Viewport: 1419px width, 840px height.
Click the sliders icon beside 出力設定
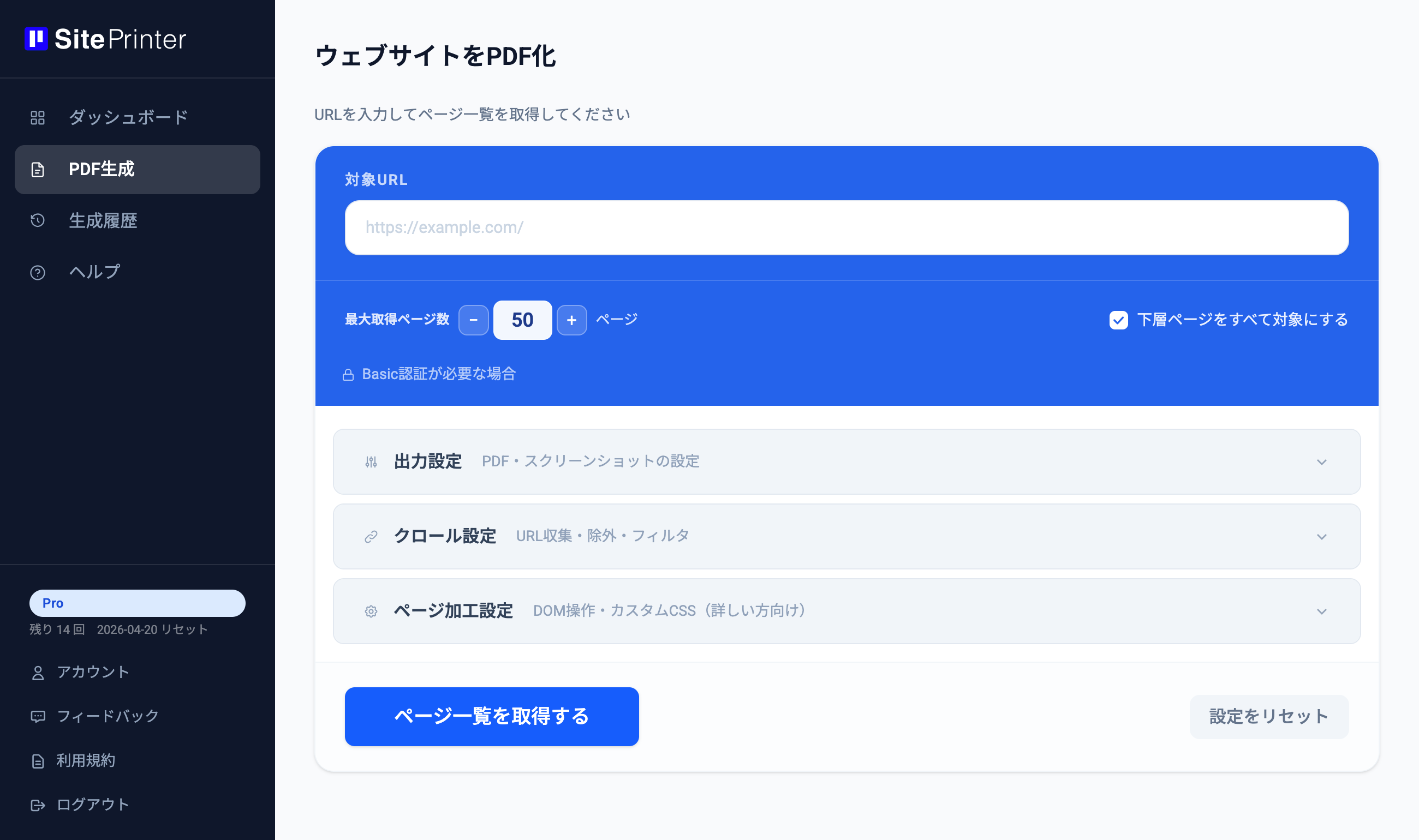point(371,462)
